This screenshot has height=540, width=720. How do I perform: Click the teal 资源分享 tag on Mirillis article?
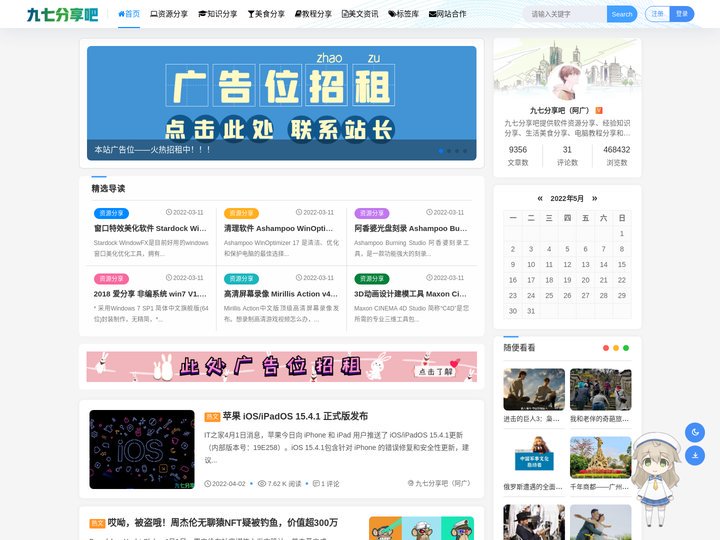[242, 279]
